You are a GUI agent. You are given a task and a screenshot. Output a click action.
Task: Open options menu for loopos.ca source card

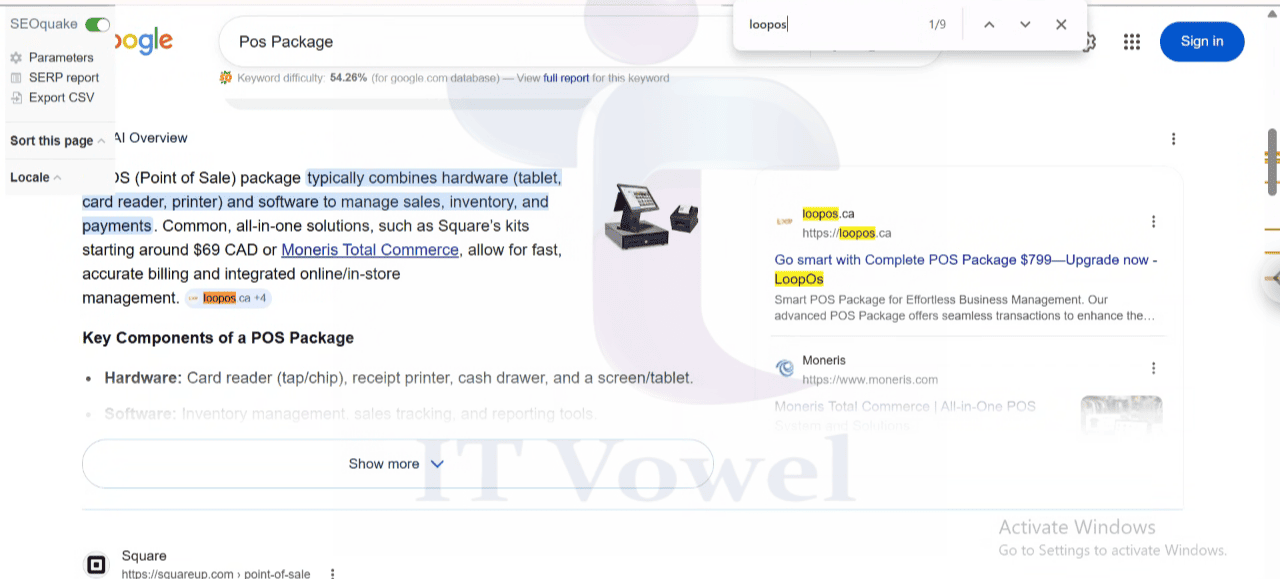1153,222
